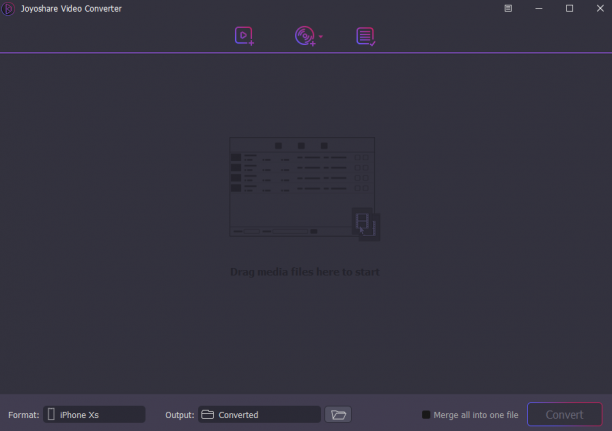Click the Load DVD disc icon

point(305,36)
